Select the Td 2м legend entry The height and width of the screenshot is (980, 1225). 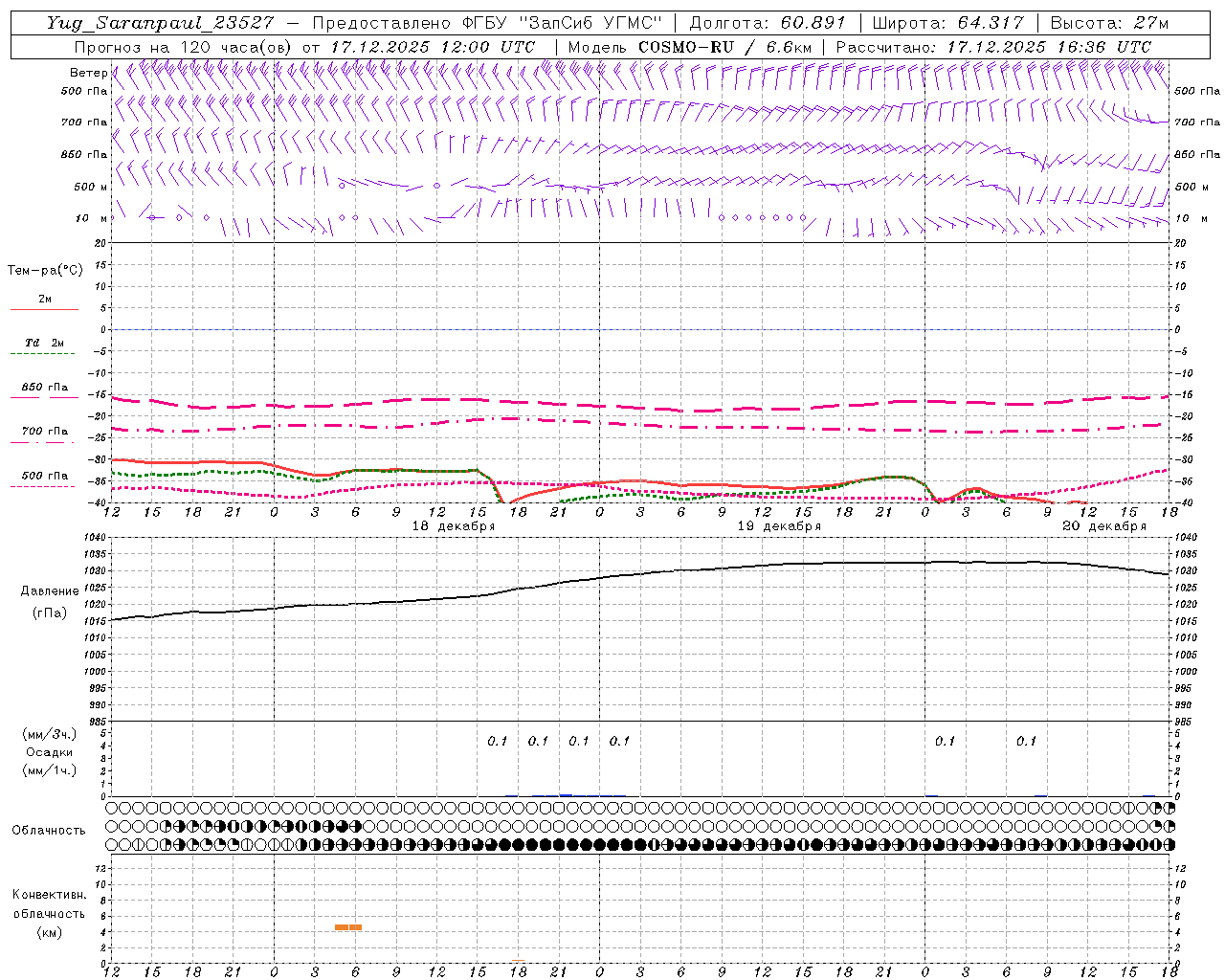pos(44,343)
